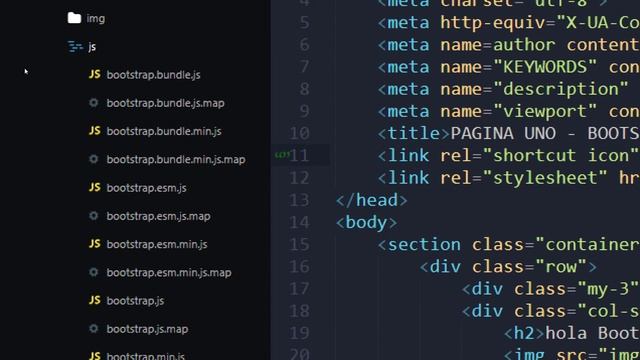The height and width of the screenshot is (360, 640).
Task: Place cursor in section class container line
Action: pos(509,244)
